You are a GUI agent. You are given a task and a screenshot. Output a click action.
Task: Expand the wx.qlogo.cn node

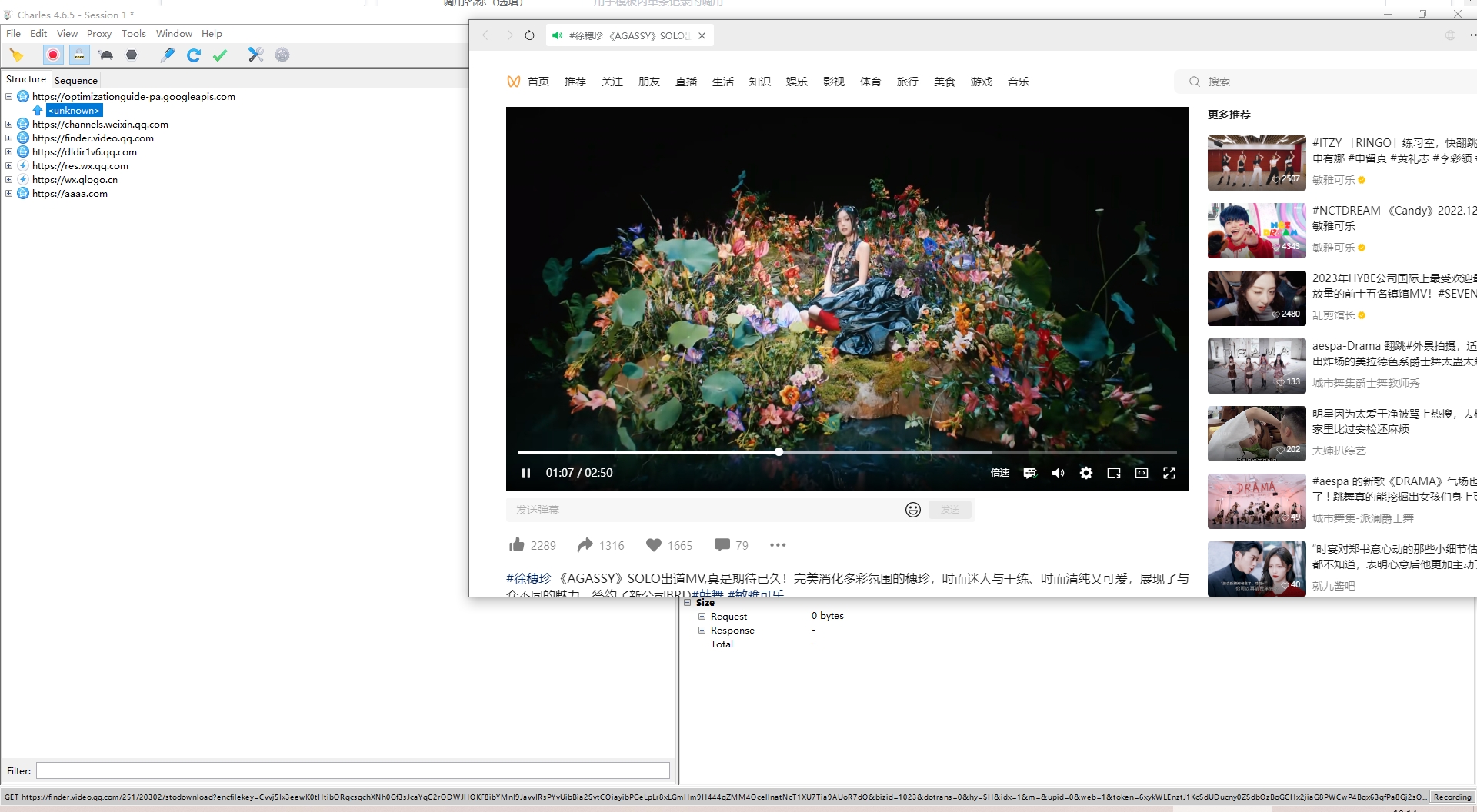pyautogui.click(x=9, y=180)
